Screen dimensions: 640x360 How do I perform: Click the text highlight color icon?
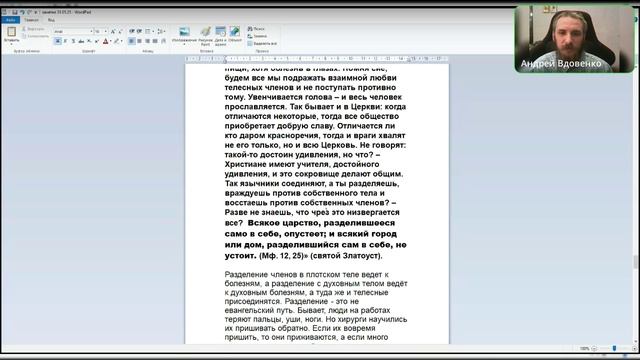point(116,41)
